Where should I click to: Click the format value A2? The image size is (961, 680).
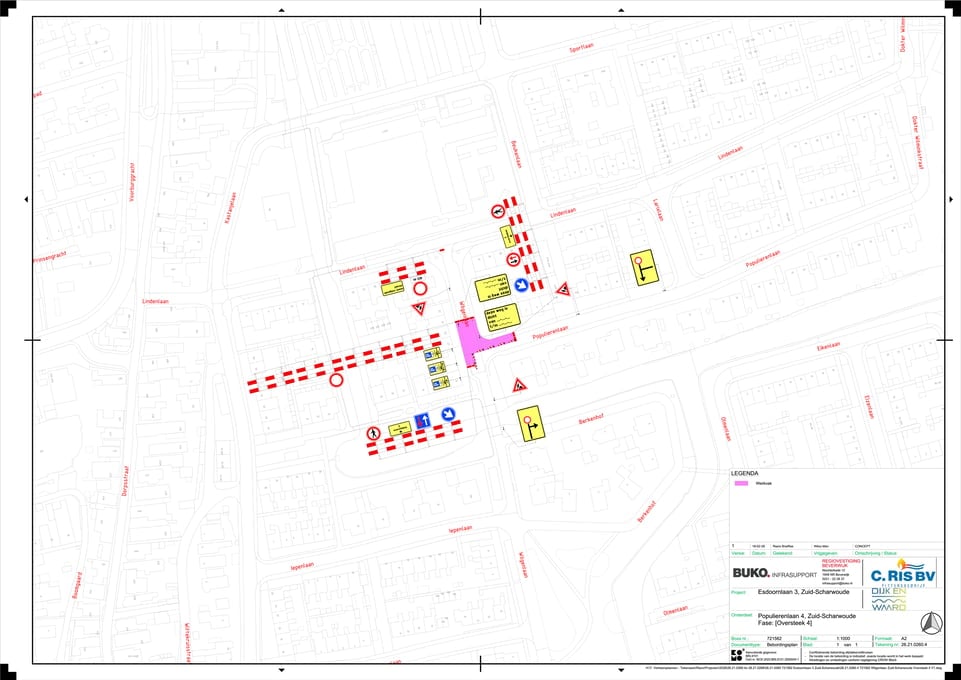[x=903, y=638]
